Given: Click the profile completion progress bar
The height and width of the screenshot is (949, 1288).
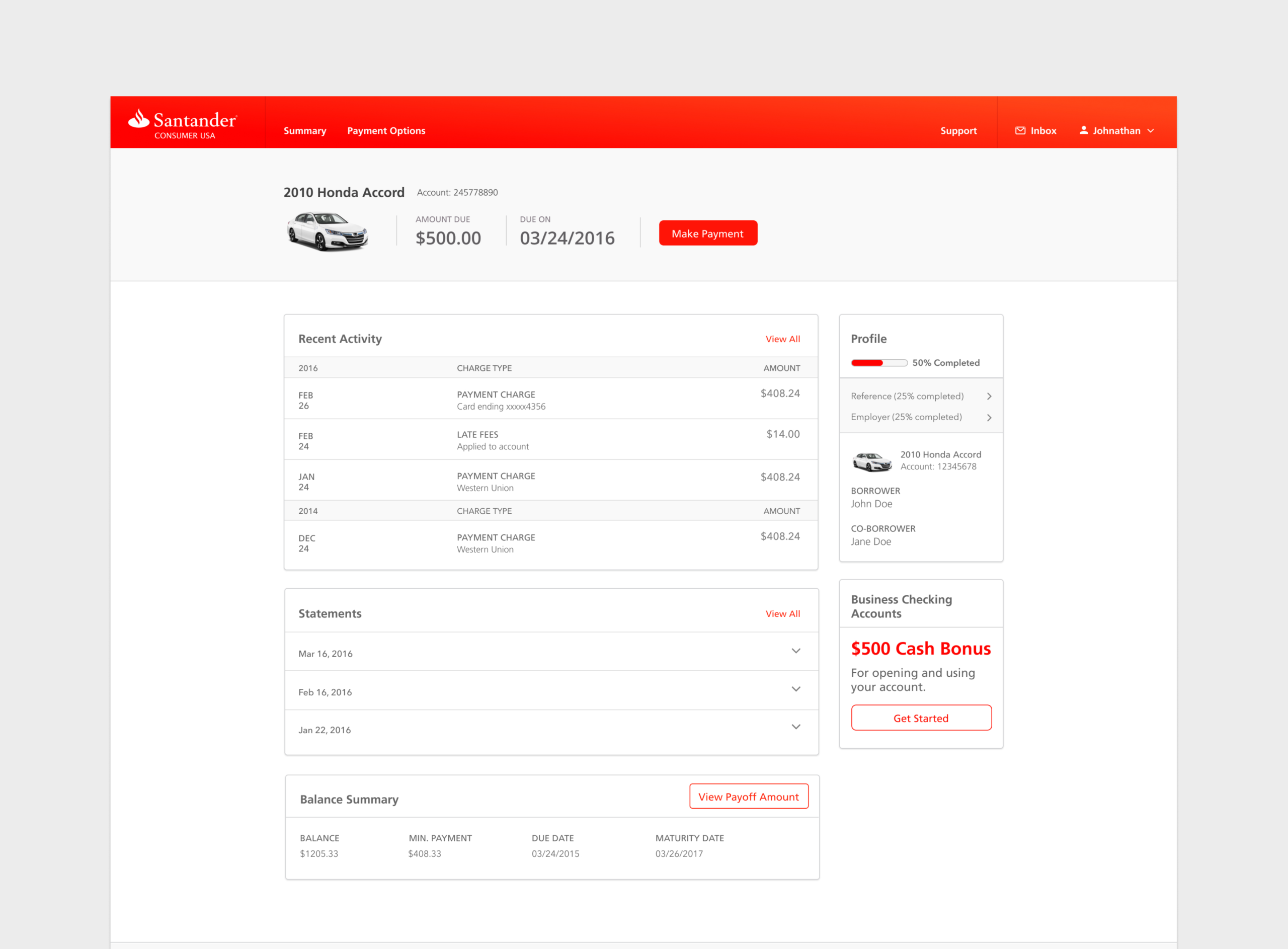Looking at the screenshot, I should [x=878, y=363].
